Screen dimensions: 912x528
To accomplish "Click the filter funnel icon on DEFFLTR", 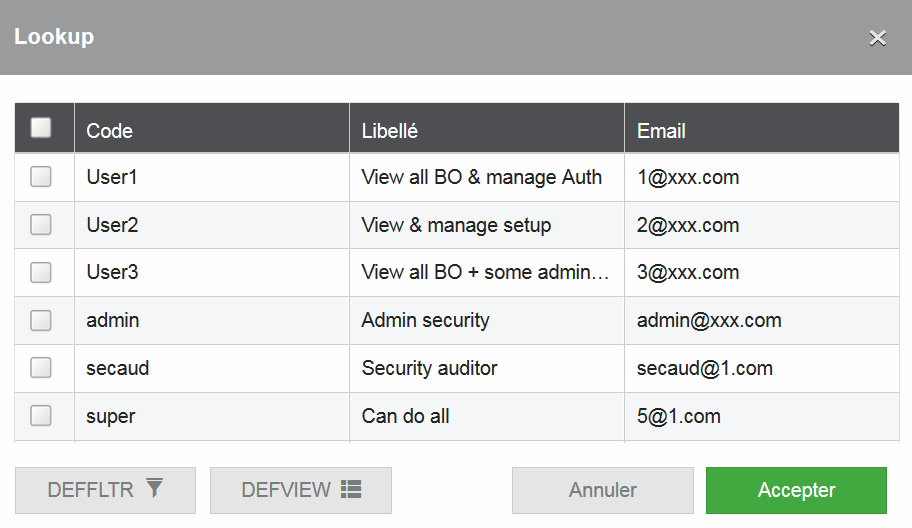I will (x=154, y=488).
